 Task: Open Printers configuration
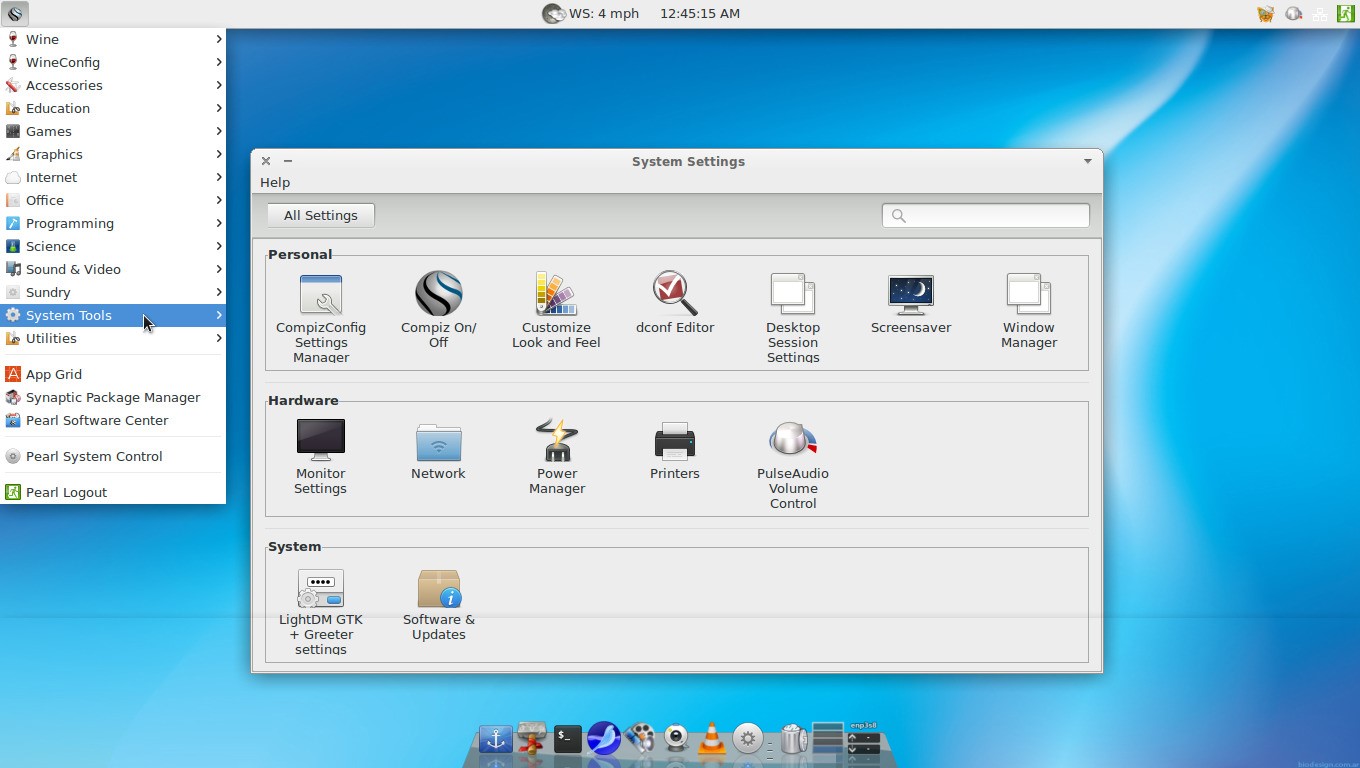(x=674, y=450)
